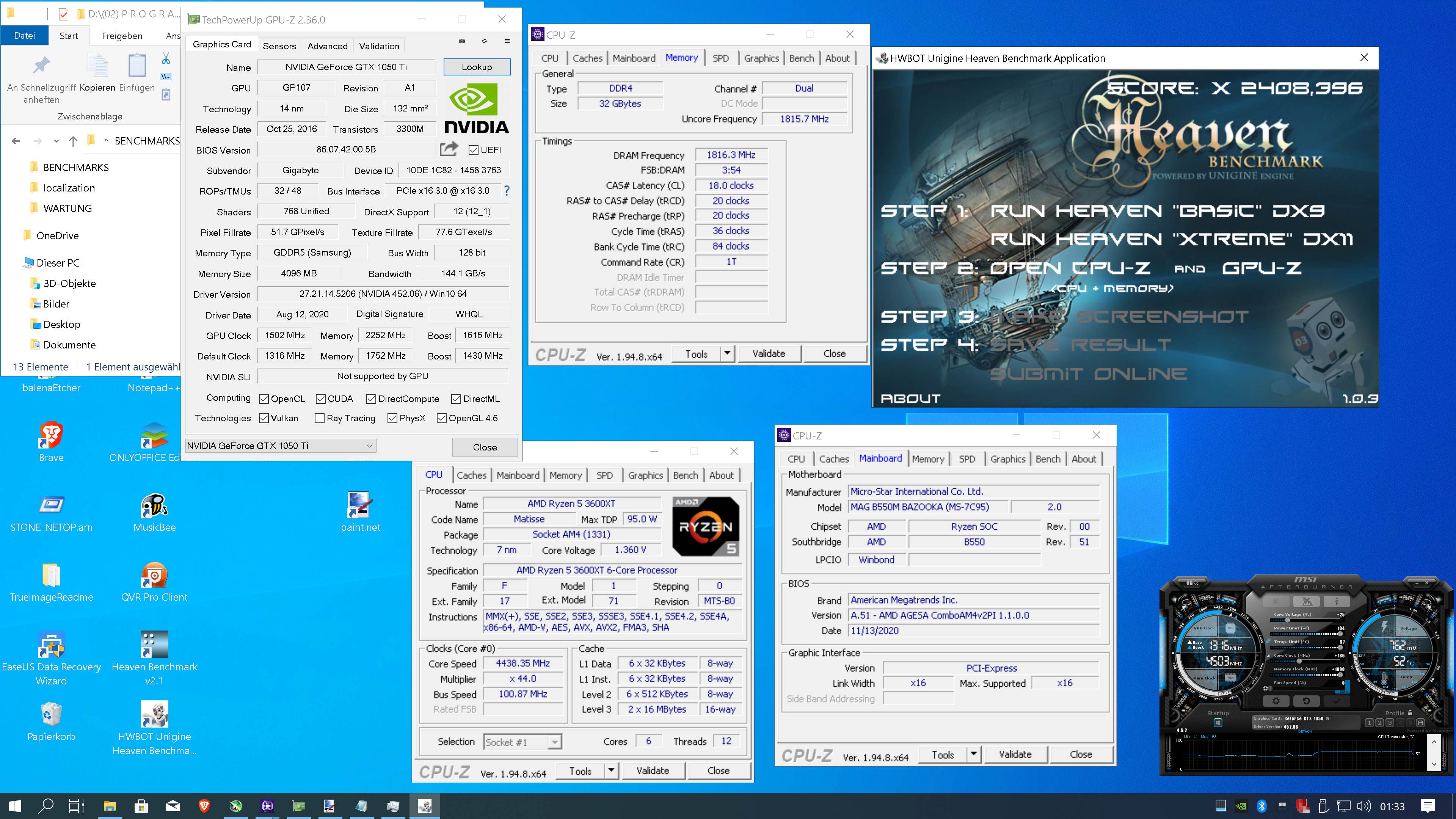The height and width of the screenshot is (819, 1456).
Task: Click Afterburner fan settings gear icon
Action: 1266,689
